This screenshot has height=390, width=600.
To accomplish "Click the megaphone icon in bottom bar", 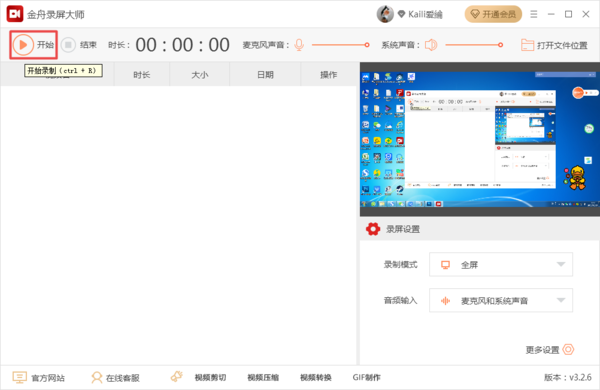I will [x=176, y=377].
